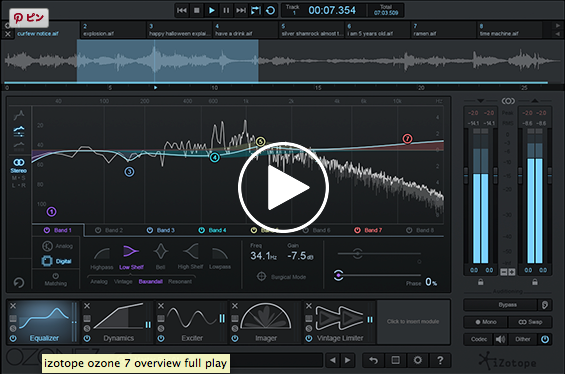Click the EQ reset arrow icon
This screenshot has width=565, height=374.
point(19,282)
